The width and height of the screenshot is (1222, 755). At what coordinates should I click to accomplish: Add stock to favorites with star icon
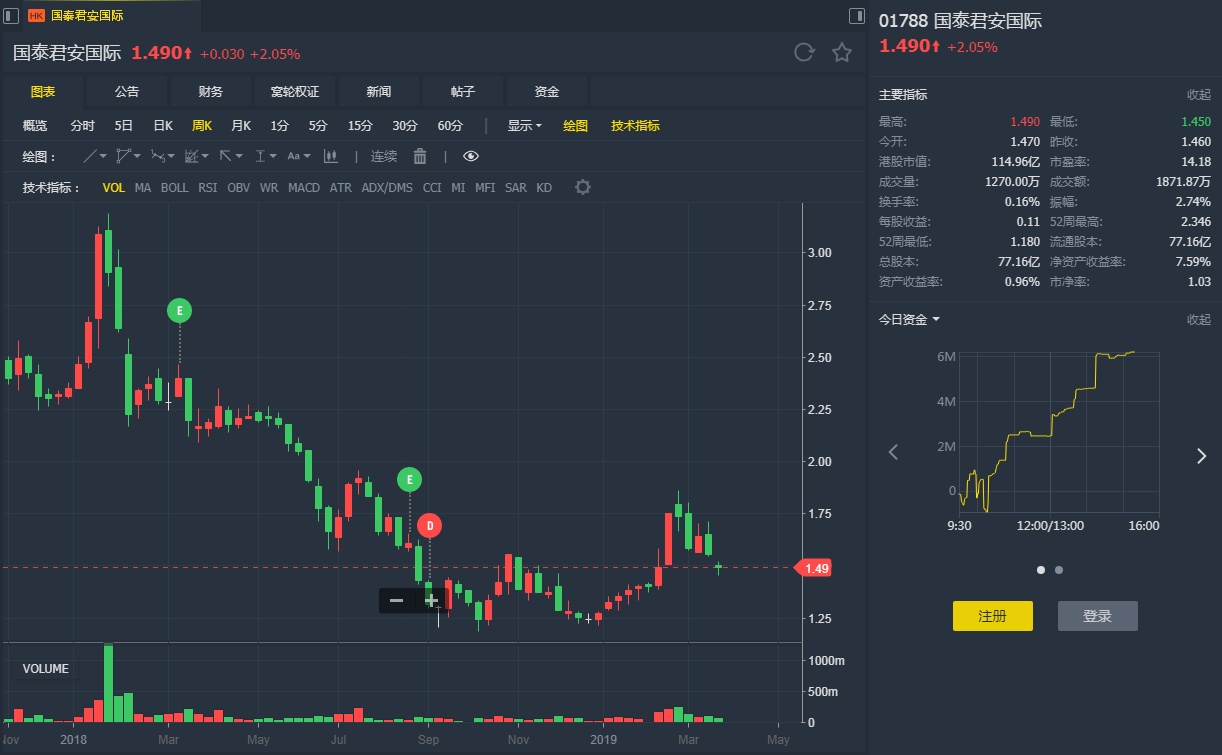(842, 53)
